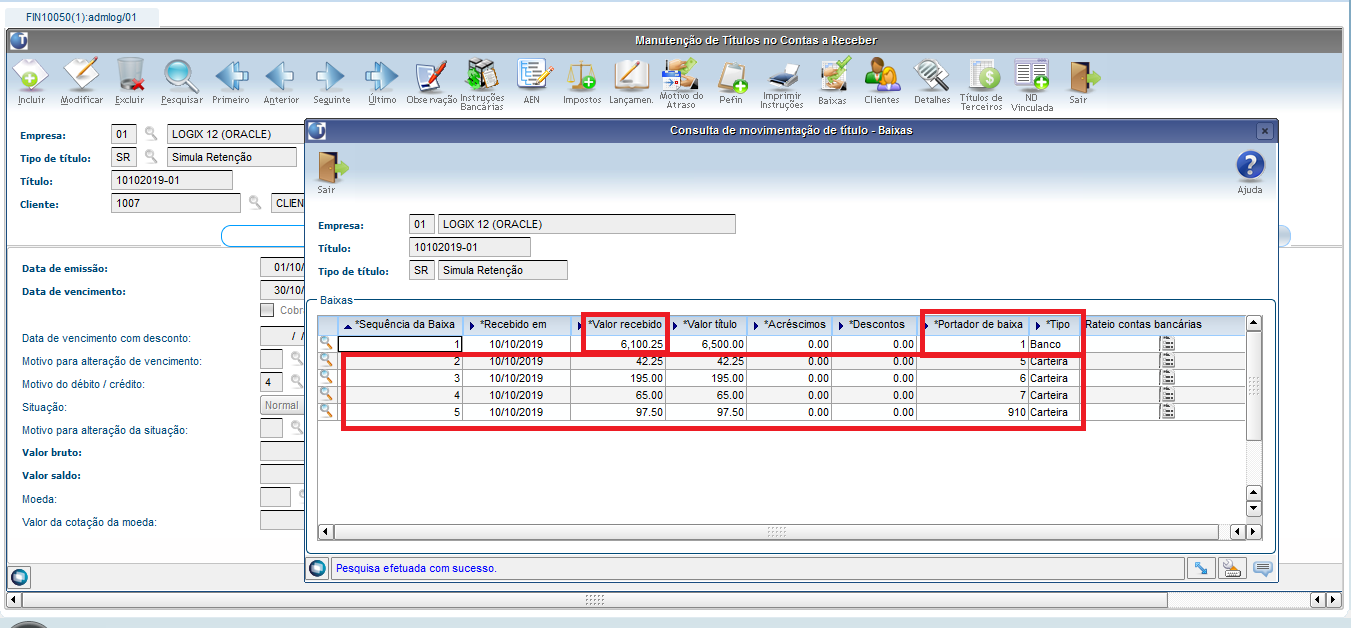Sort by Valor recebido column header
This screenshot has width=1351, height=628.
tap(620, 325)
